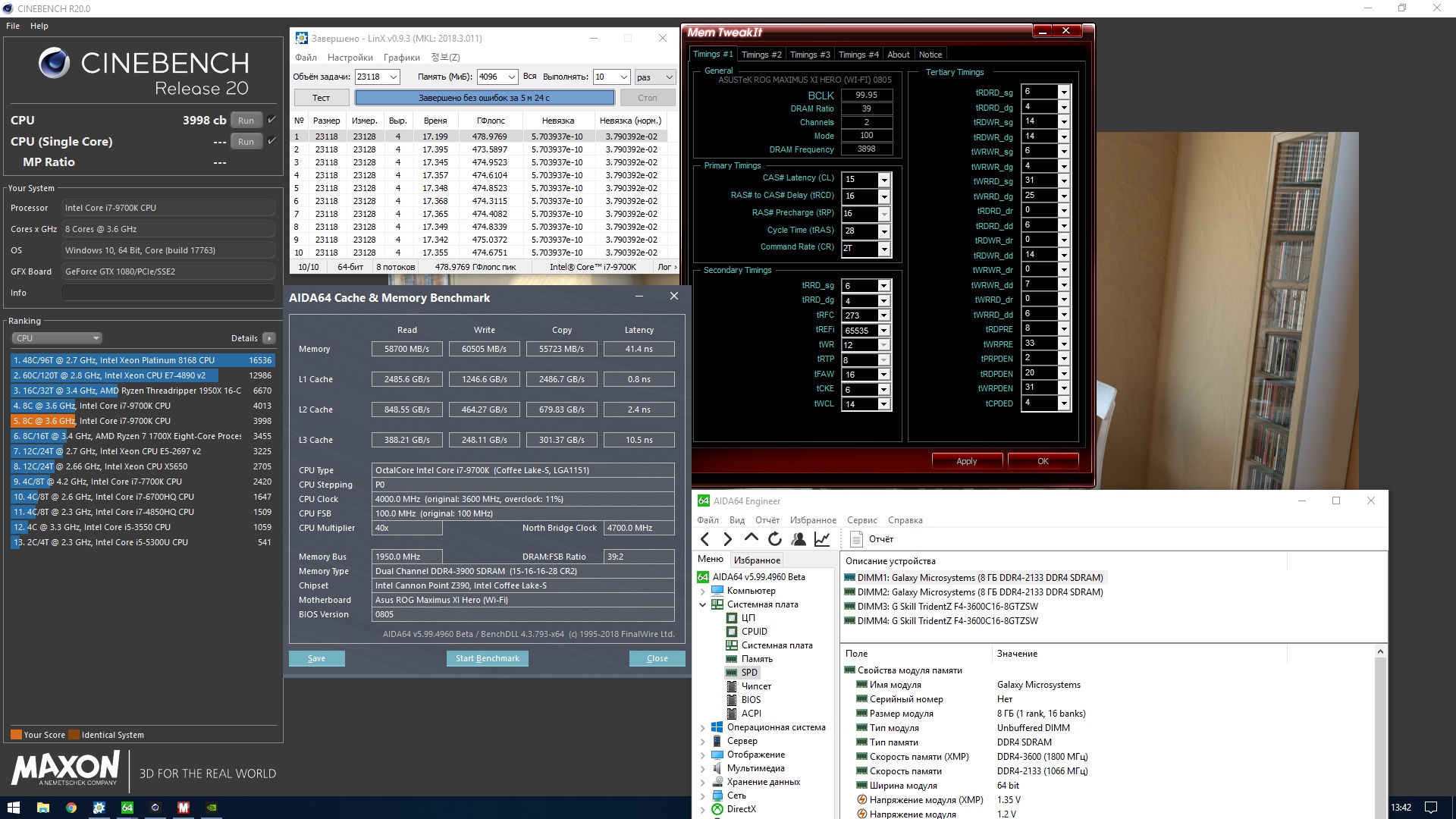Open Настройки menu in LinX
This screenshot has width=1456, height=819.
click(x=350, y=58)
